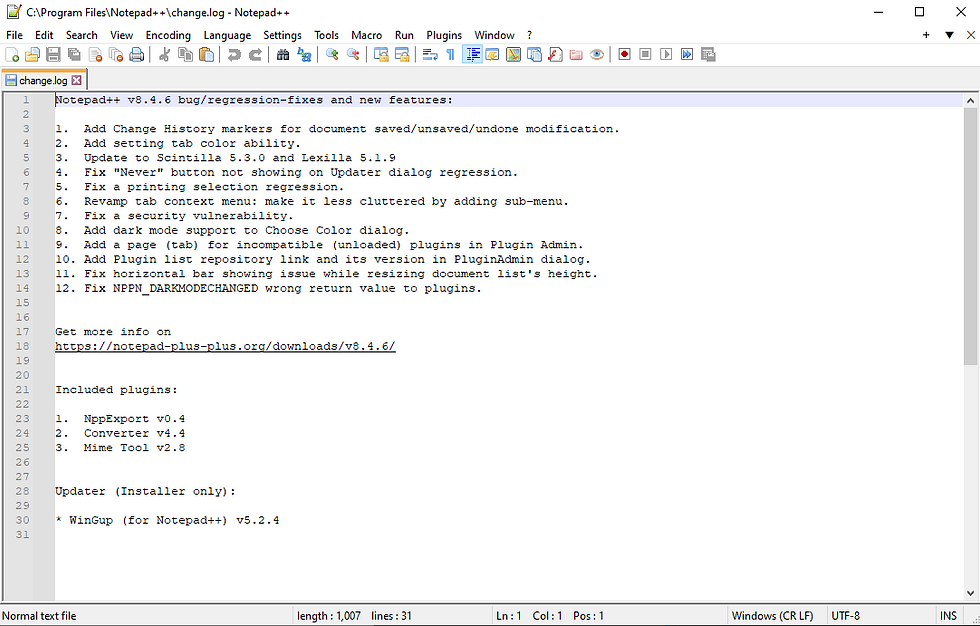
Task: Zoom out using magnifier minus icon
Action: point(353,55)
